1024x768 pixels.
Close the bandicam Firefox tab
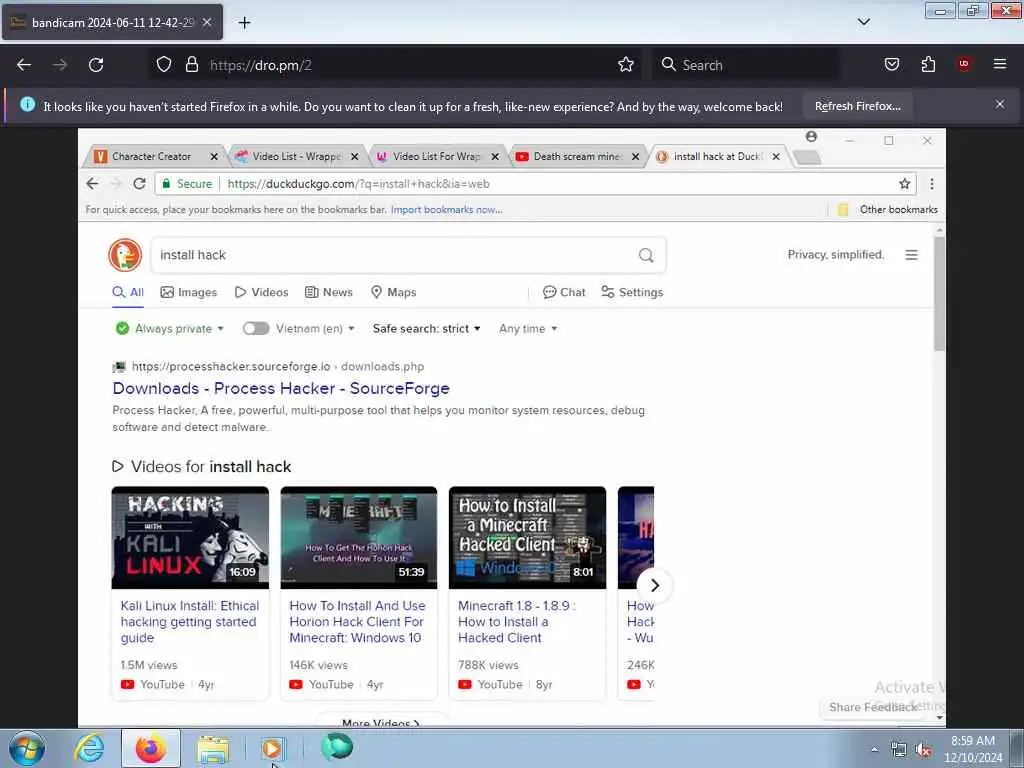tap(206, 22)
